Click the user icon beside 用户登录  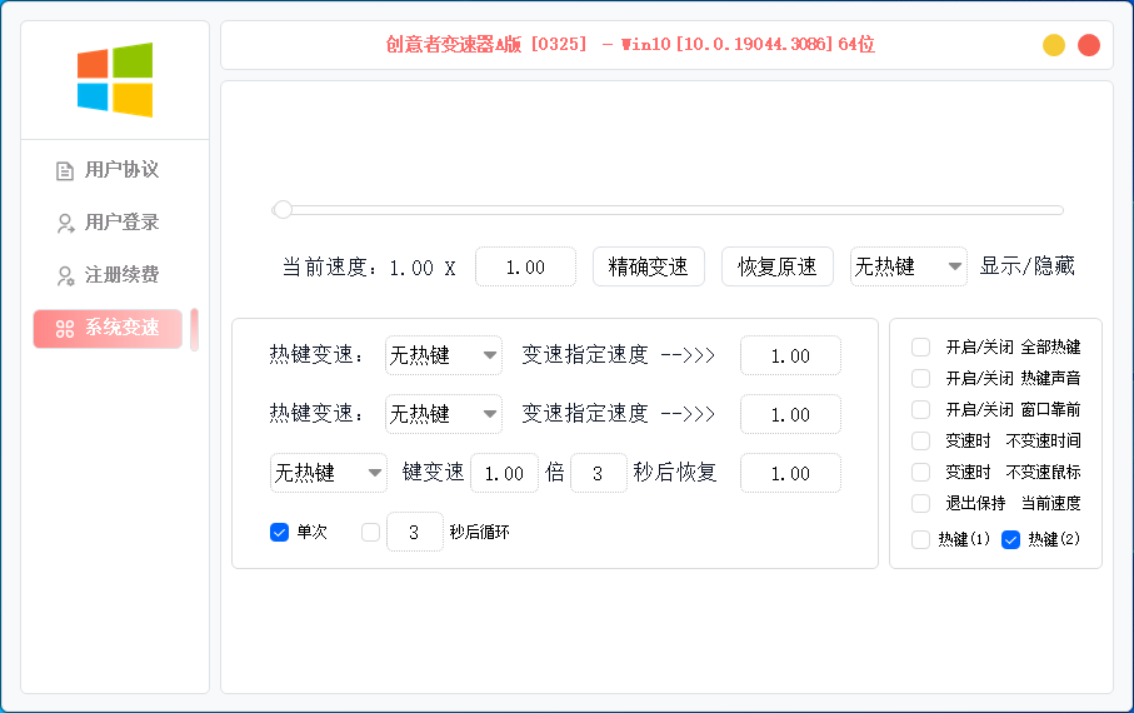65,223
